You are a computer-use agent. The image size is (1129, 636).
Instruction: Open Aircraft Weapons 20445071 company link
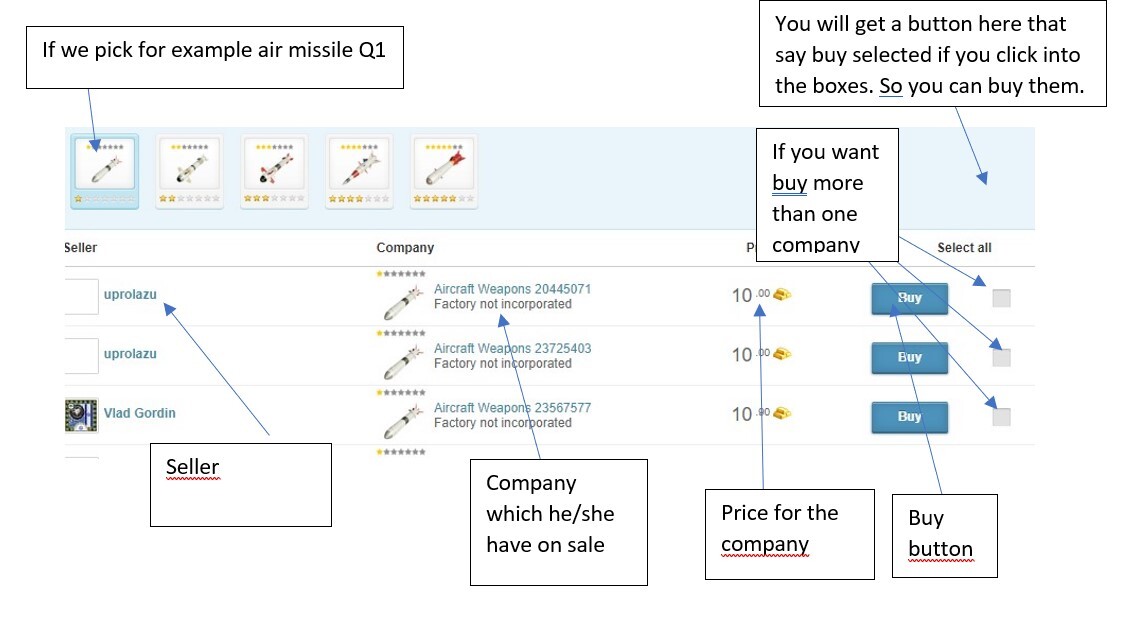(512, 289)
